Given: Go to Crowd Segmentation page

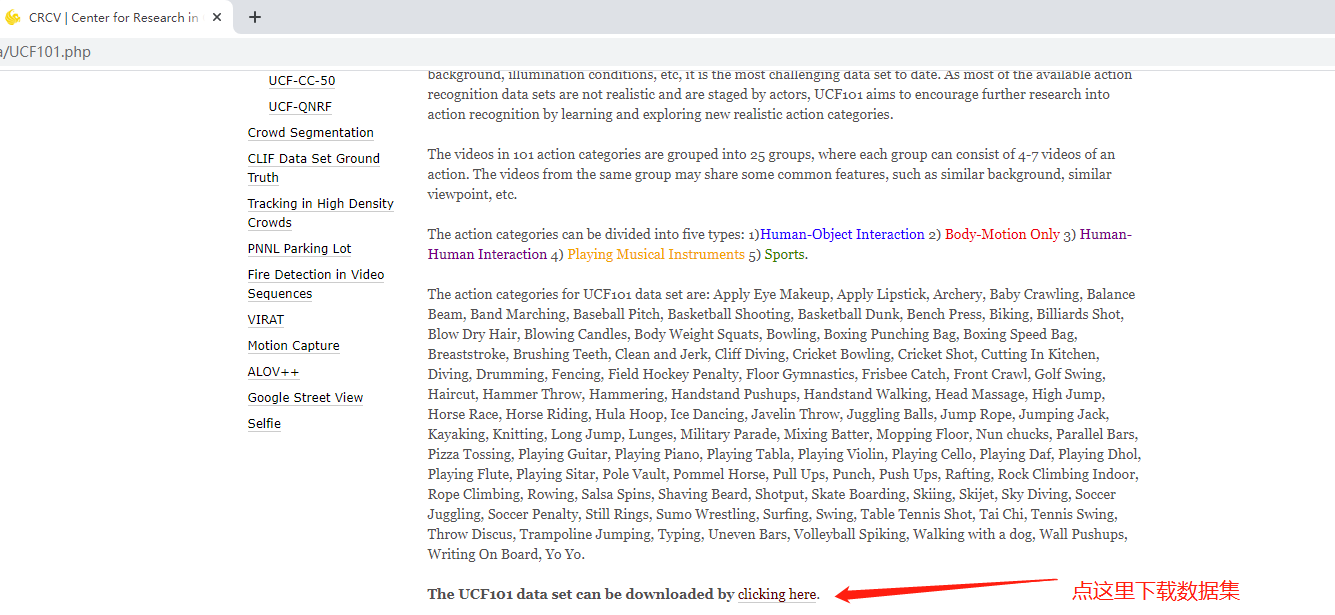Looking at the screenshot, I should (x=311, y=133).
